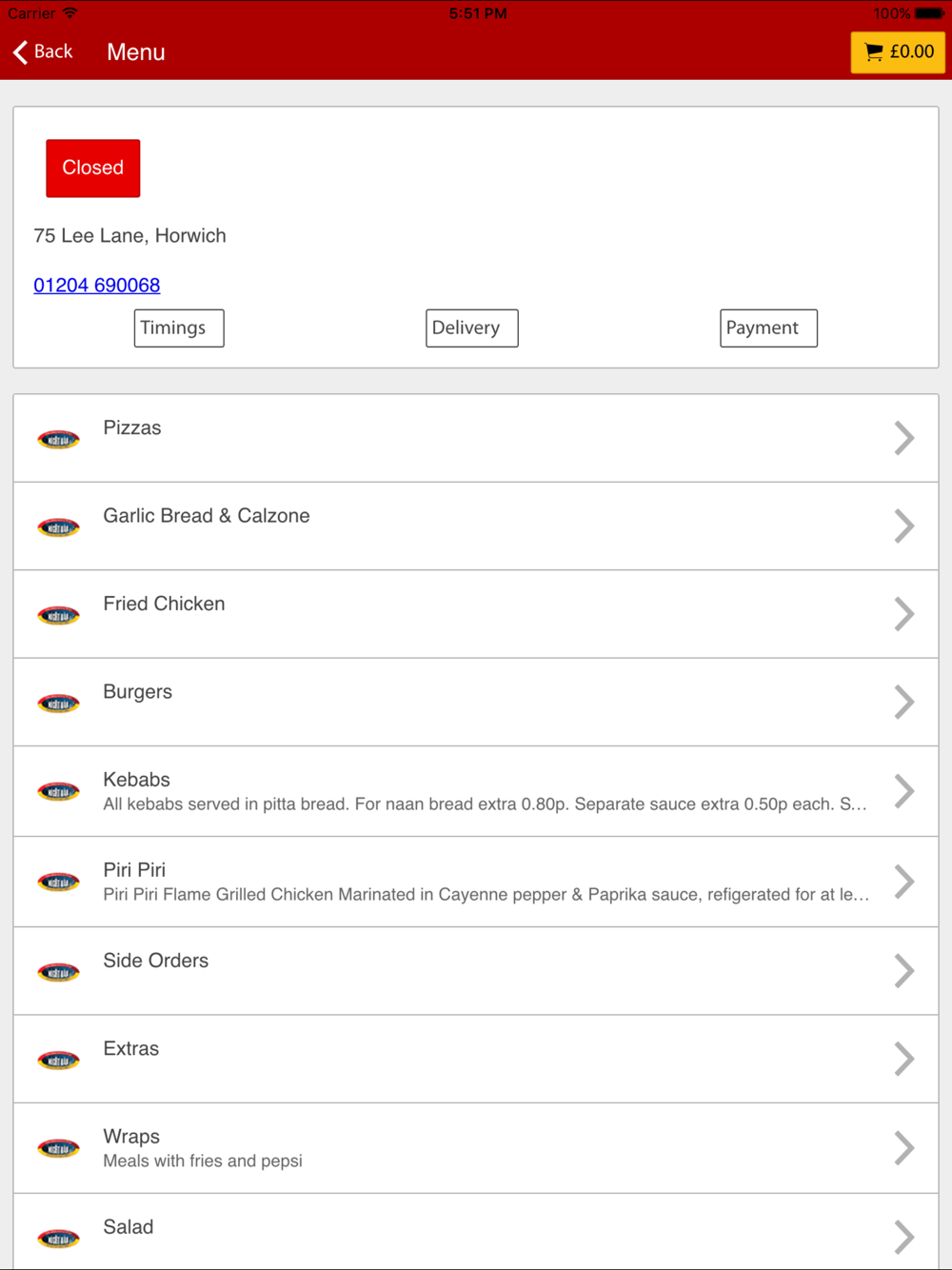
Task: Show the Timings information
Action: [x=179, y=328]
